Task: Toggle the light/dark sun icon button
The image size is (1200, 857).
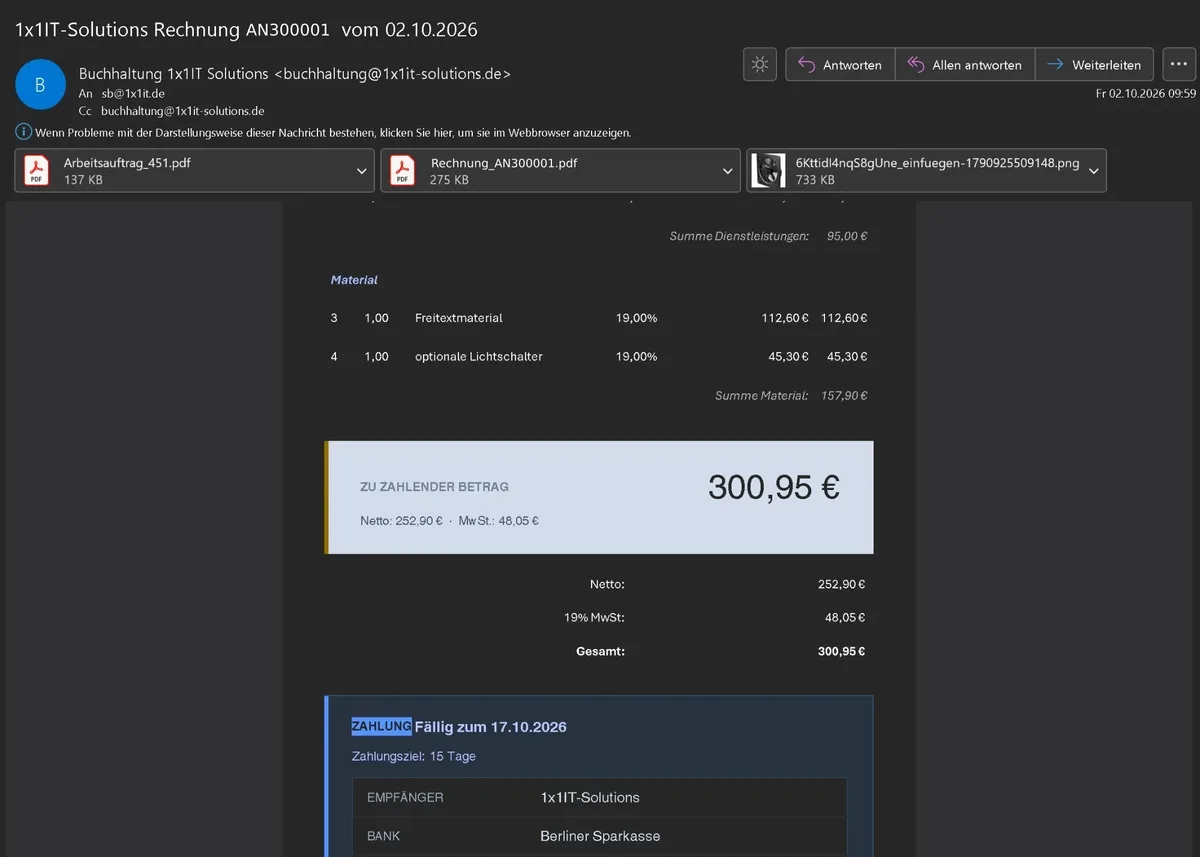Action: tap(760, 65)
